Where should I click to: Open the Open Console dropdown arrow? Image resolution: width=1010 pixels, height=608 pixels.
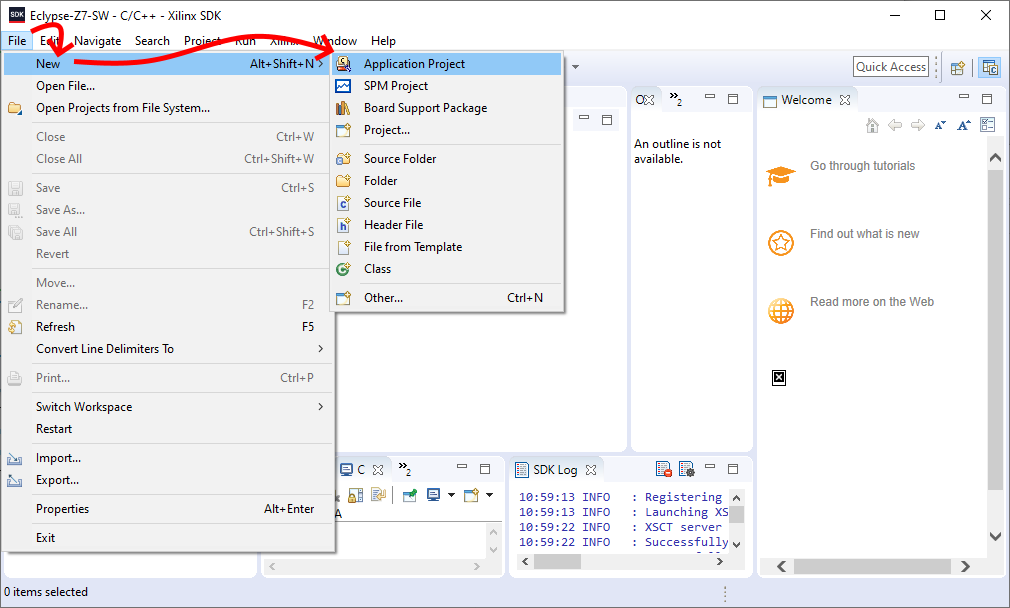pos(490,495)
